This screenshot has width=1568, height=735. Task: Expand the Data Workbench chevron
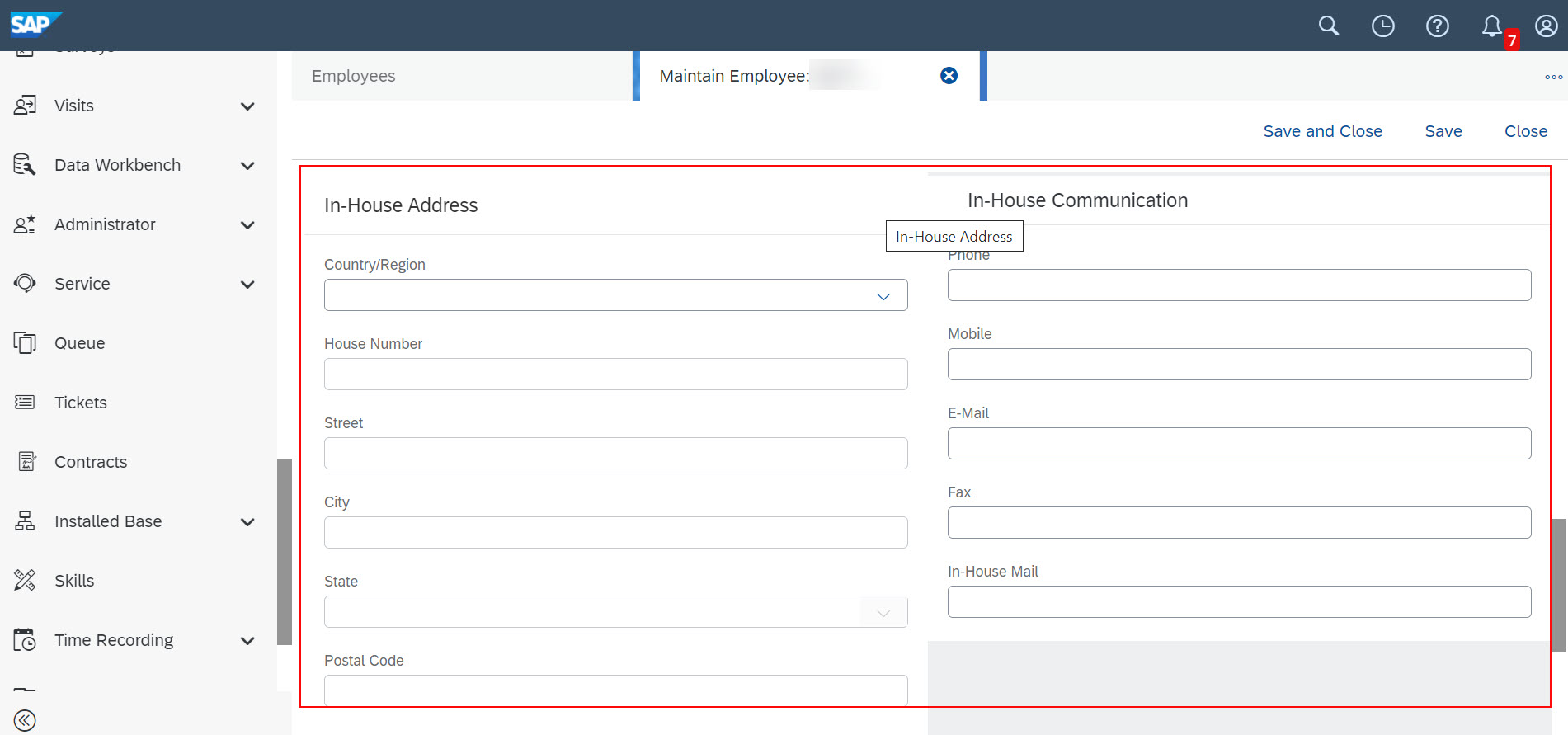pos(247,166)
